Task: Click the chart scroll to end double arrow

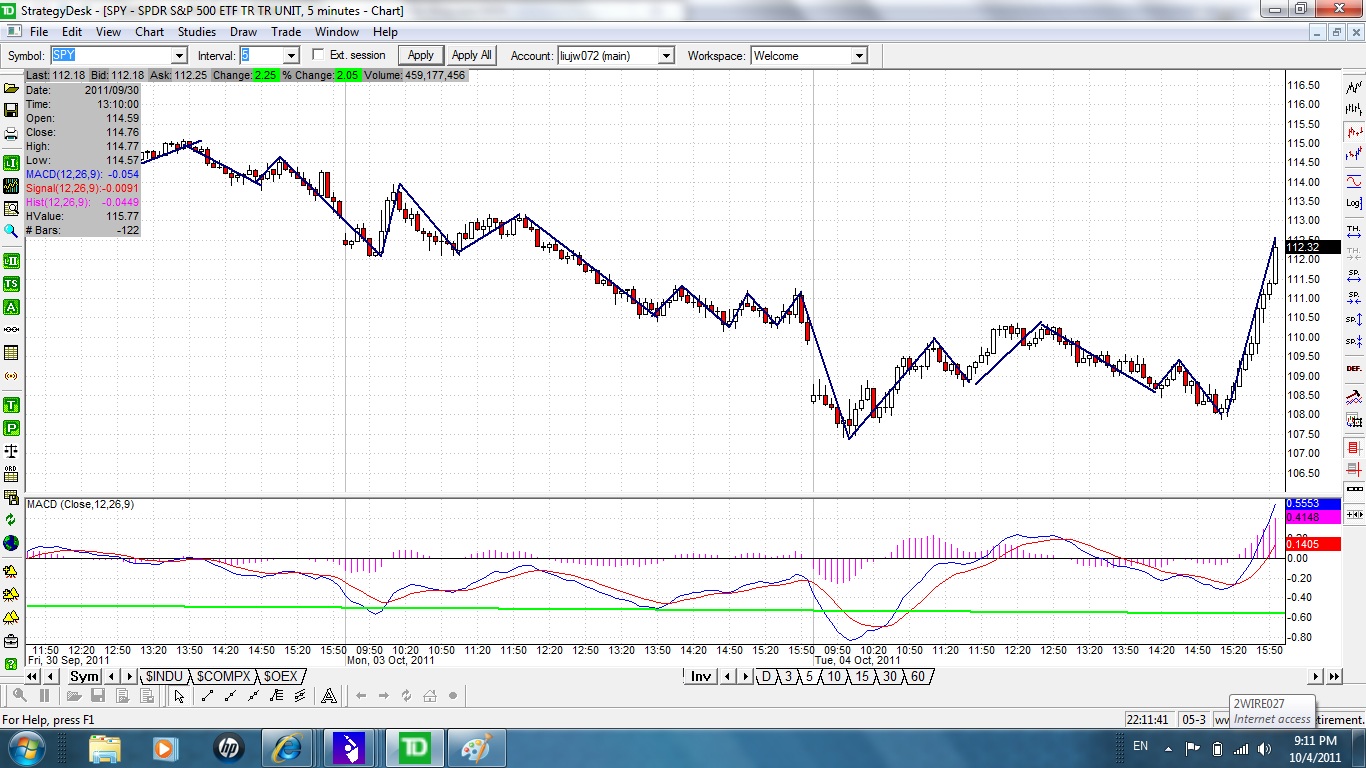Action: coord(1334,677)
